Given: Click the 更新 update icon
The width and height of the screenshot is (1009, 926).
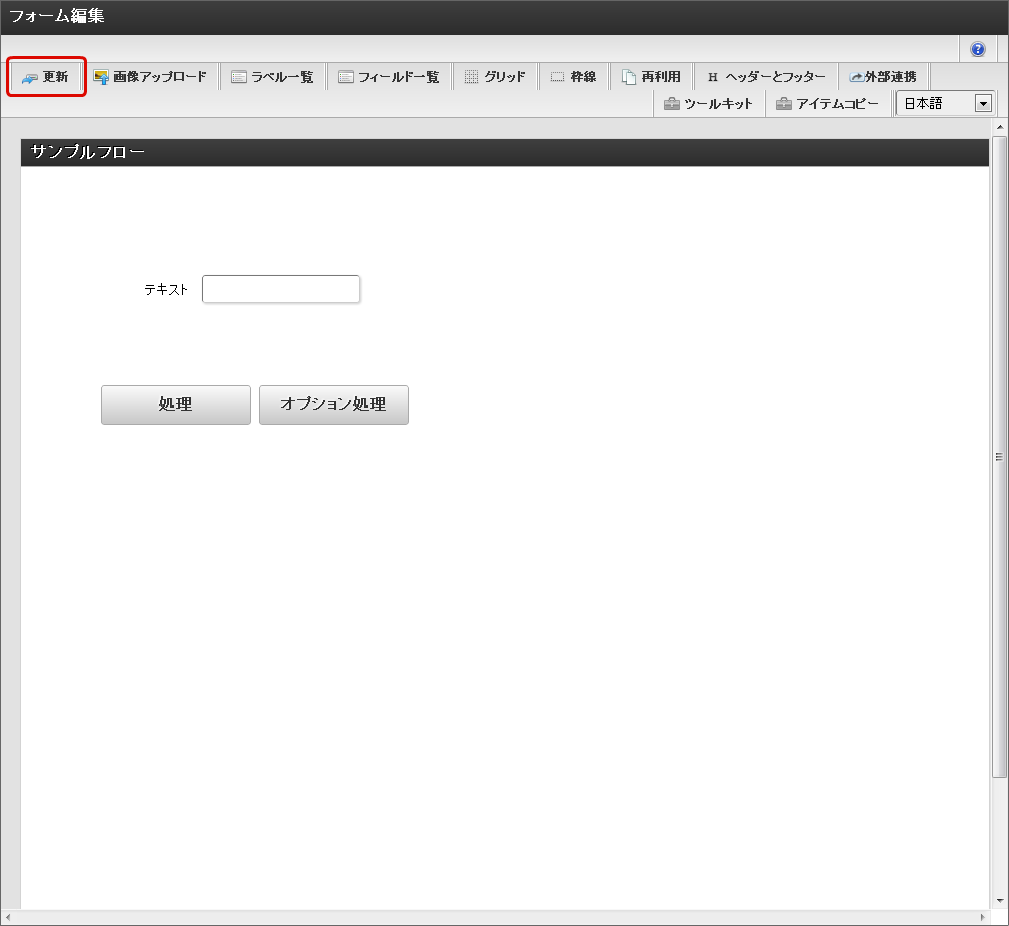Looking at the screenshot, I should 30,78.
